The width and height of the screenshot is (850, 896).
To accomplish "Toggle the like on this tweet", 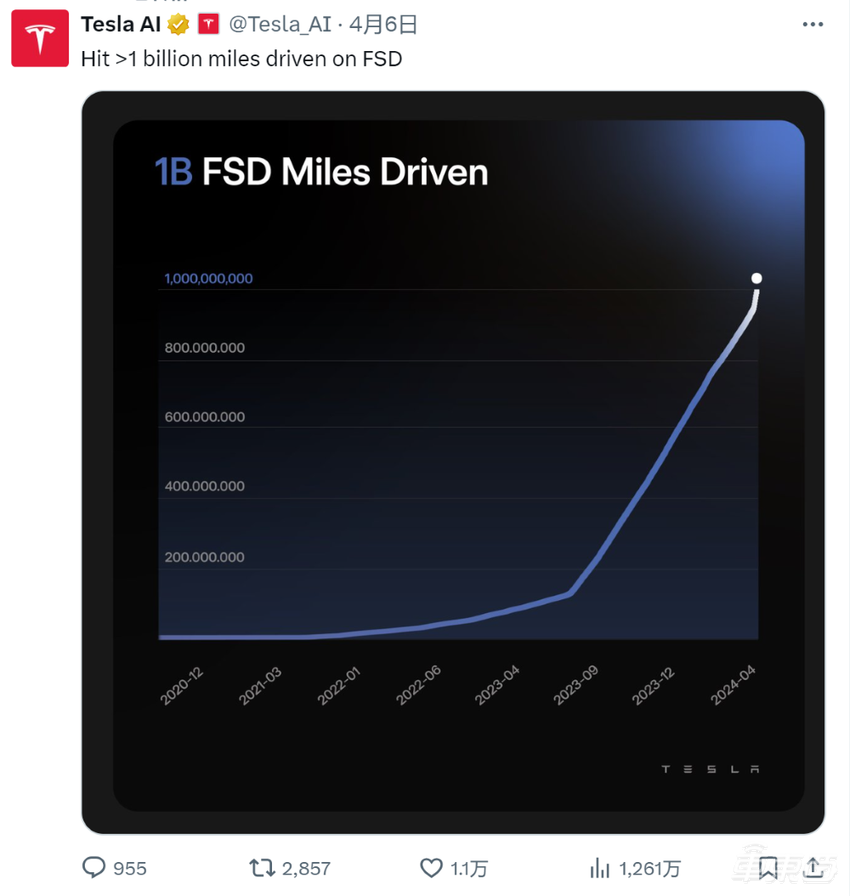I will click(431, 868).
